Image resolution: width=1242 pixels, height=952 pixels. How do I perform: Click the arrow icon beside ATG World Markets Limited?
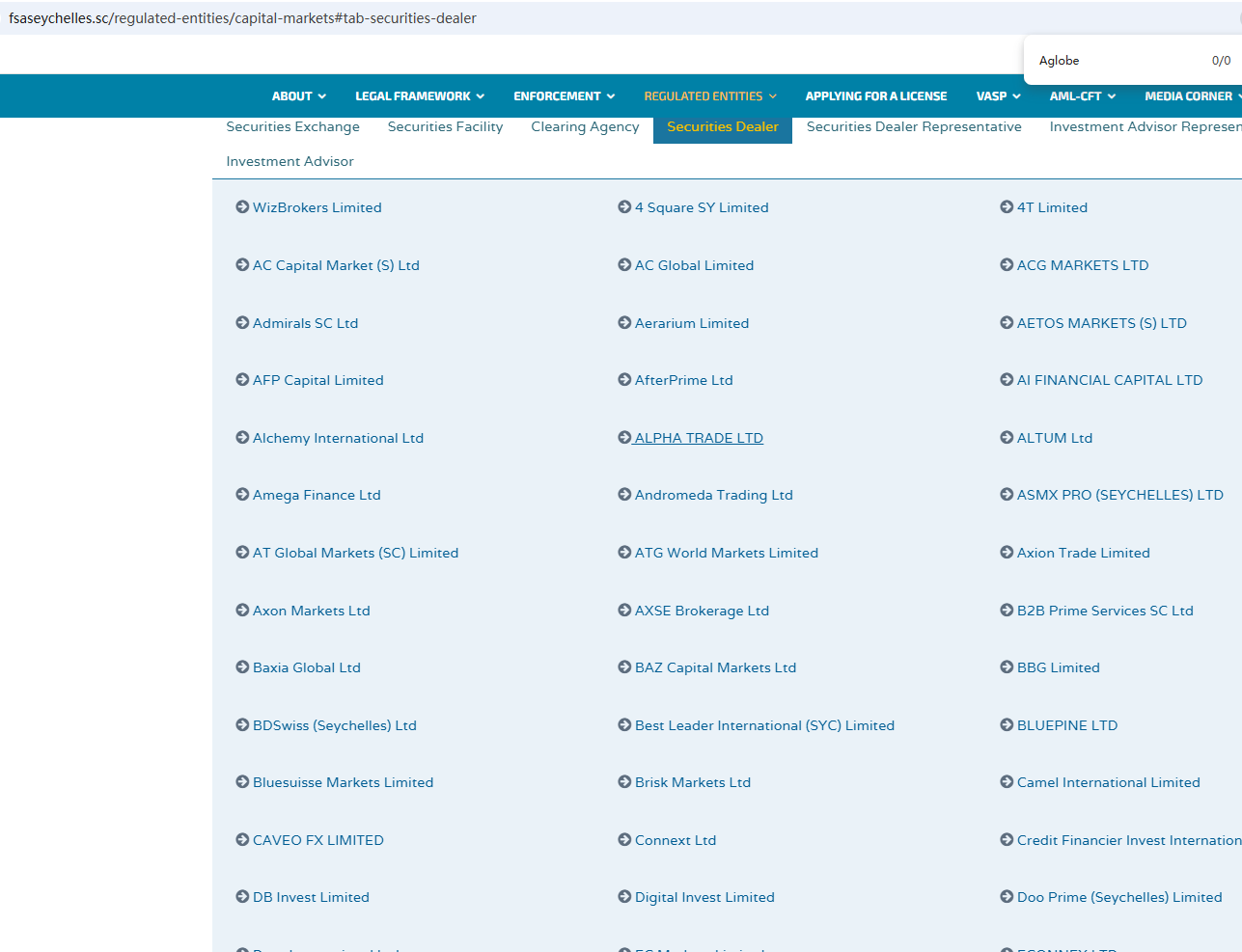click(x=624, y=553)
